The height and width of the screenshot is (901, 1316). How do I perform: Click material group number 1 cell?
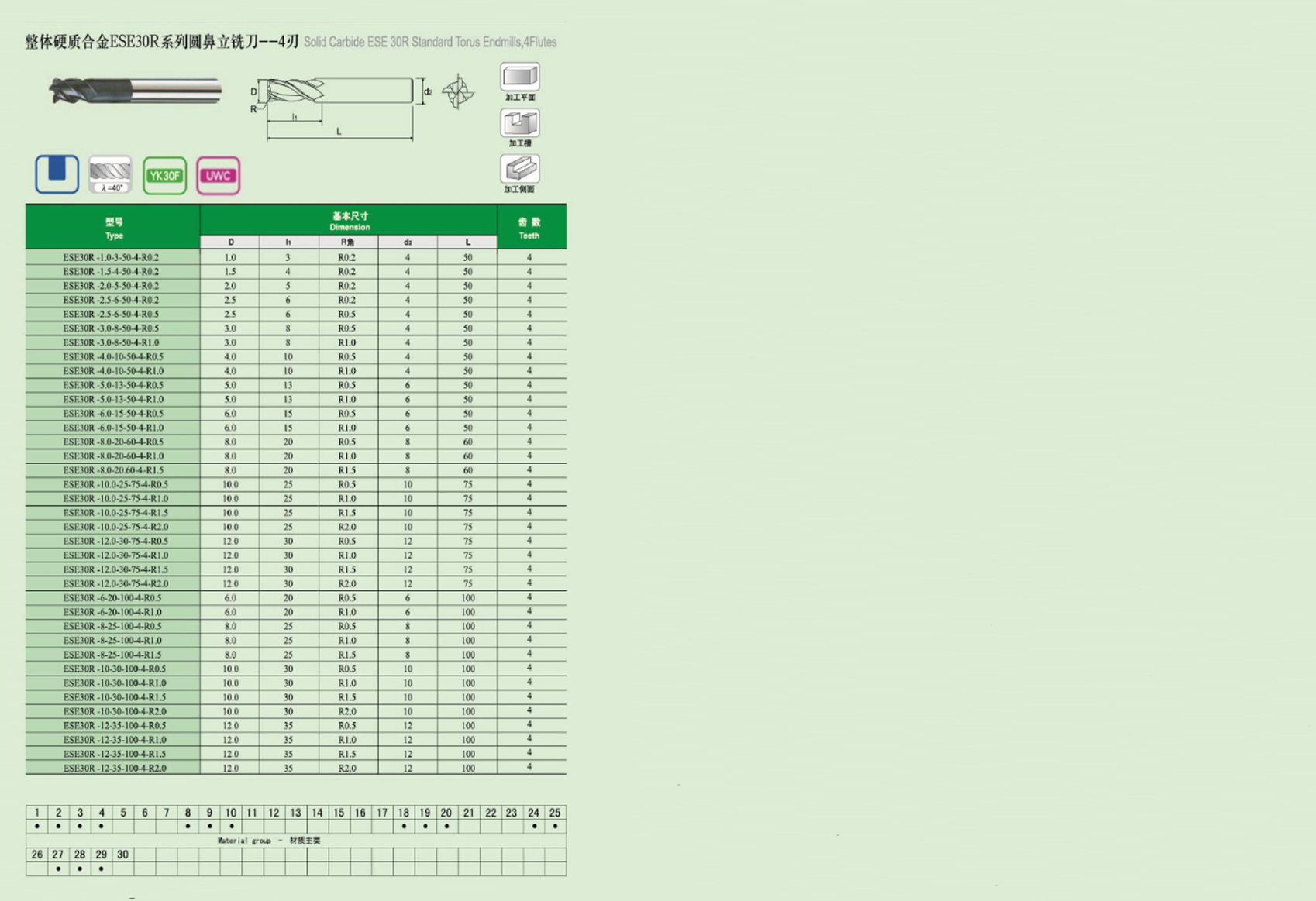[x=36, y=813]
